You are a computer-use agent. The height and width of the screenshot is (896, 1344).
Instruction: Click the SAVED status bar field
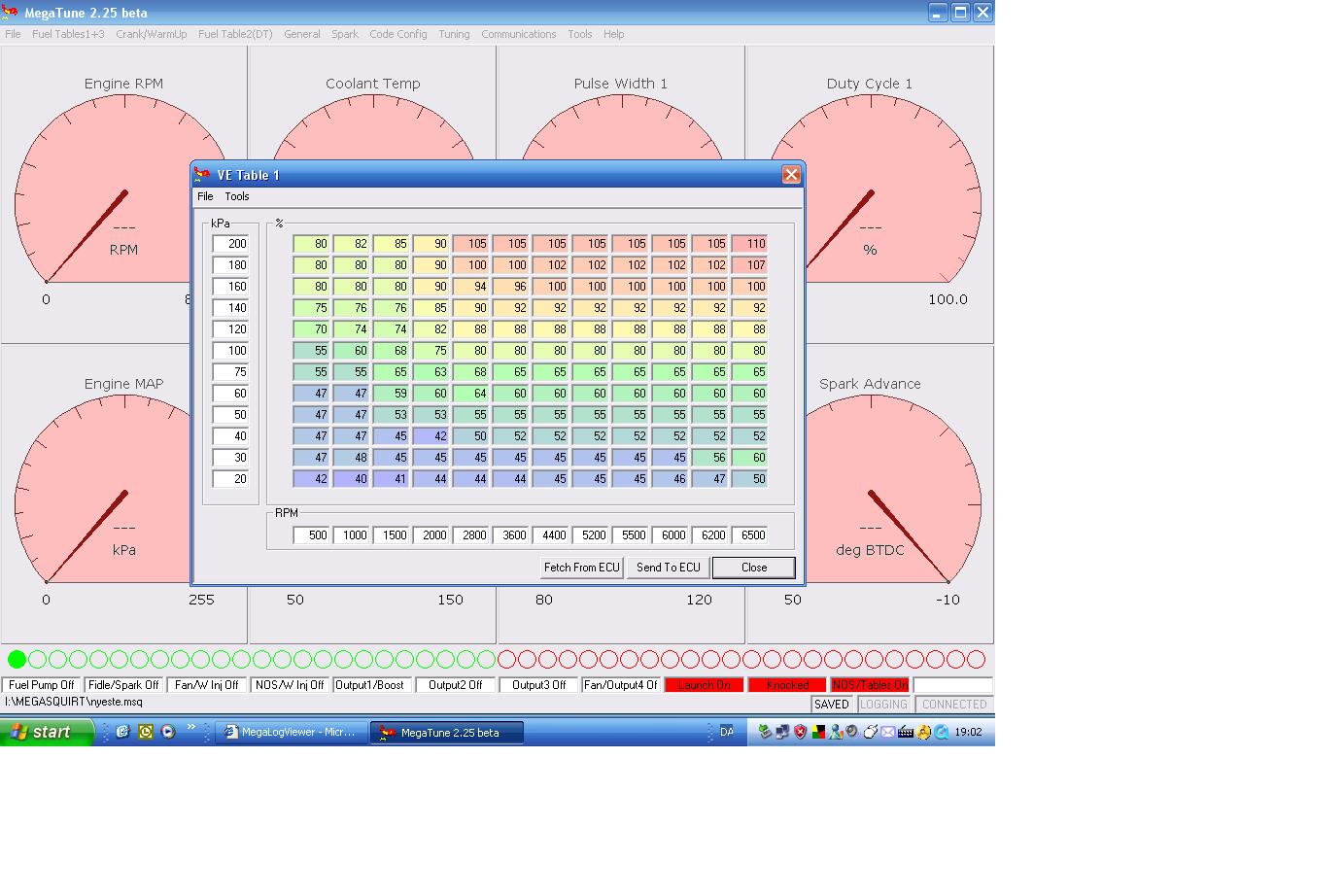tap(832, 705)
